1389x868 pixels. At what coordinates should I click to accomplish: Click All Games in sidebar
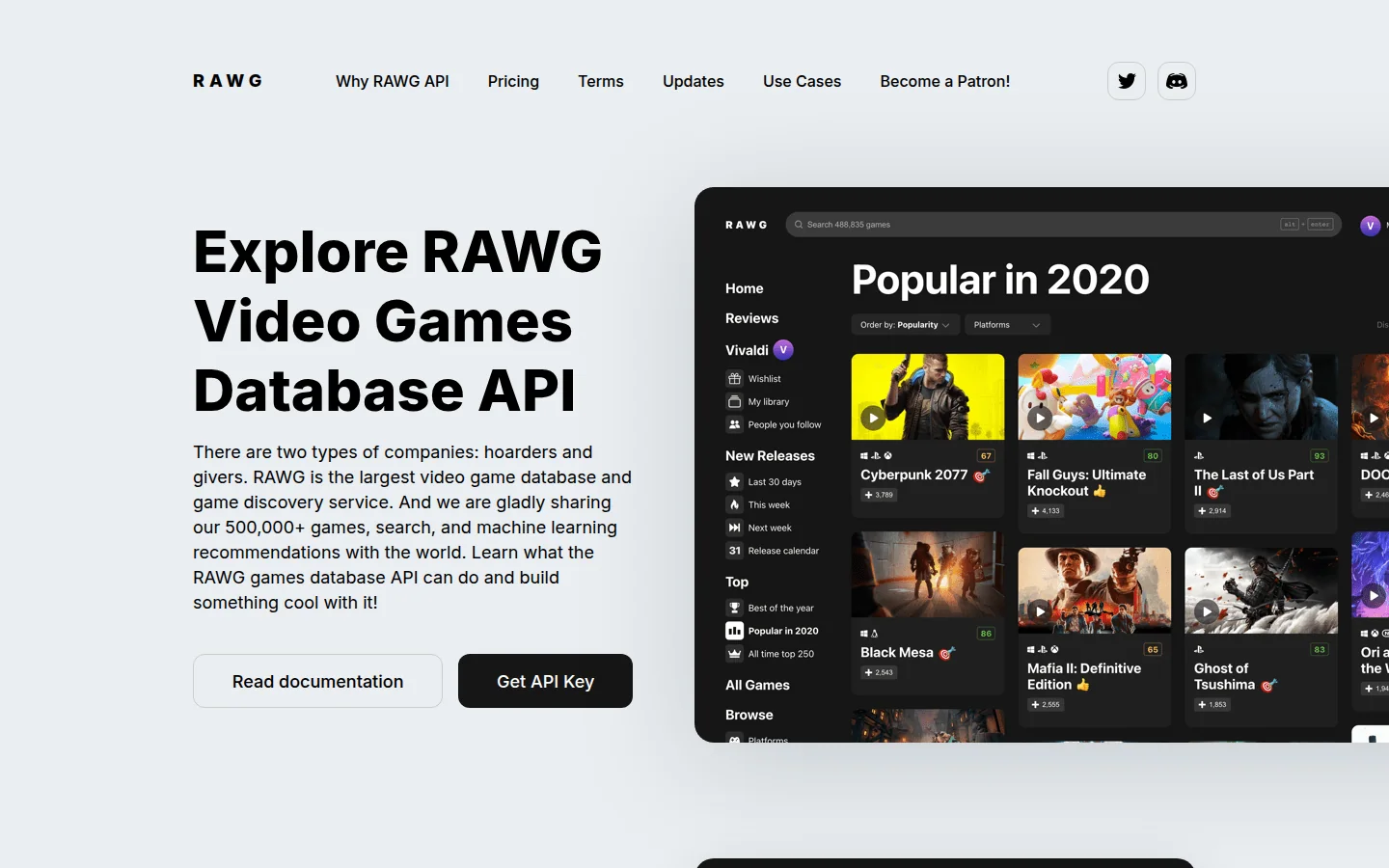757,685
